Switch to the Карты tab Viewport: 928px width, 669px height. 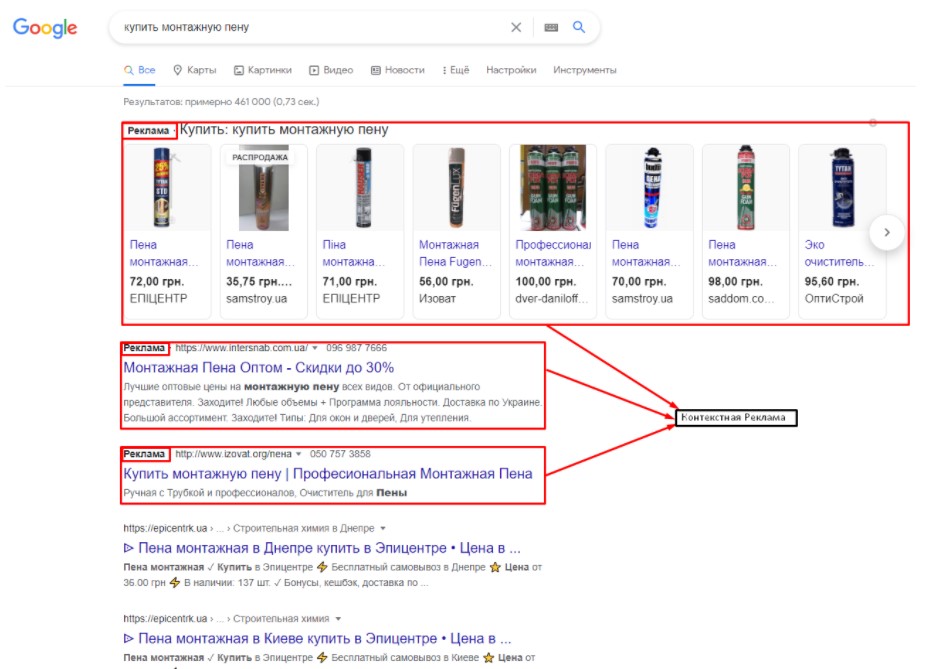click(195, 70)
